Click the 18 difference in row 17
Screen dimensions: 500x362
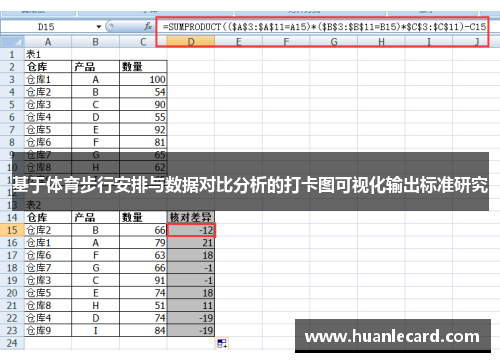click(x=191, y=255)
